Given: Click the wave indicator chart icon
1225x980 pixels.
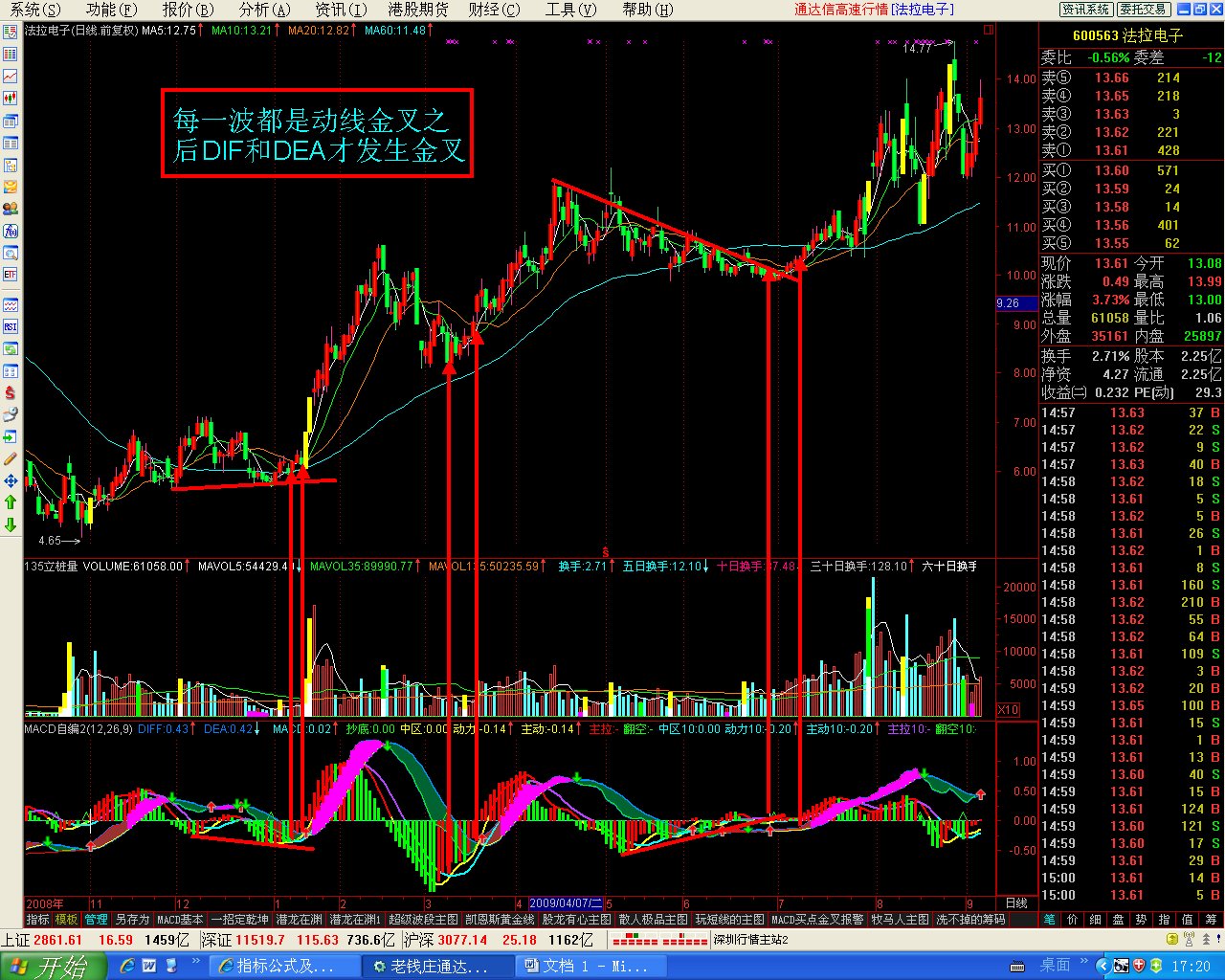Looking at the screenshot, I should coord(11,305).
